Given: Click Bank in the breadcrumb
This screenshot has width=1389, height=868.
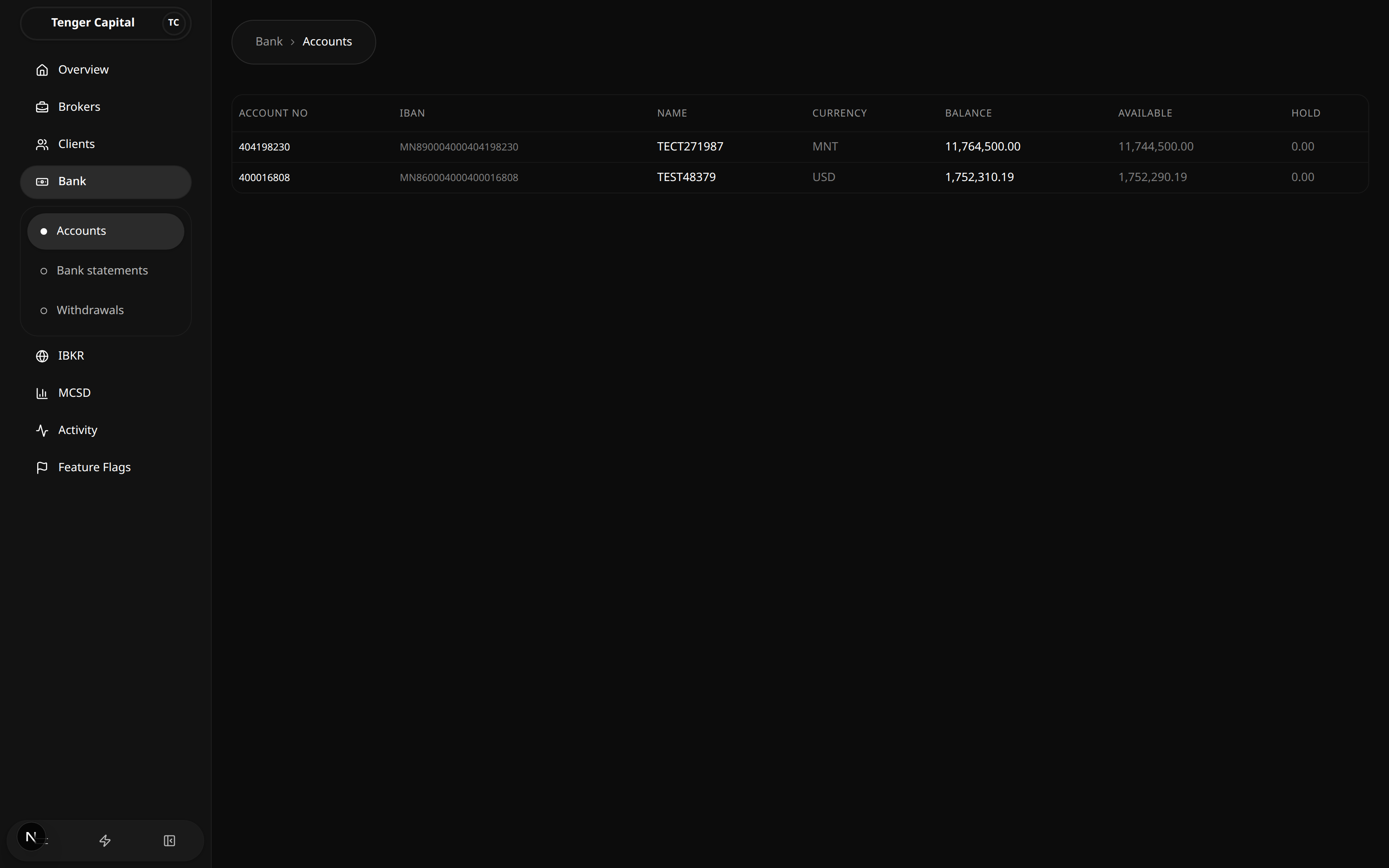Looking at the screenshot, I should (x=269, y=42).
